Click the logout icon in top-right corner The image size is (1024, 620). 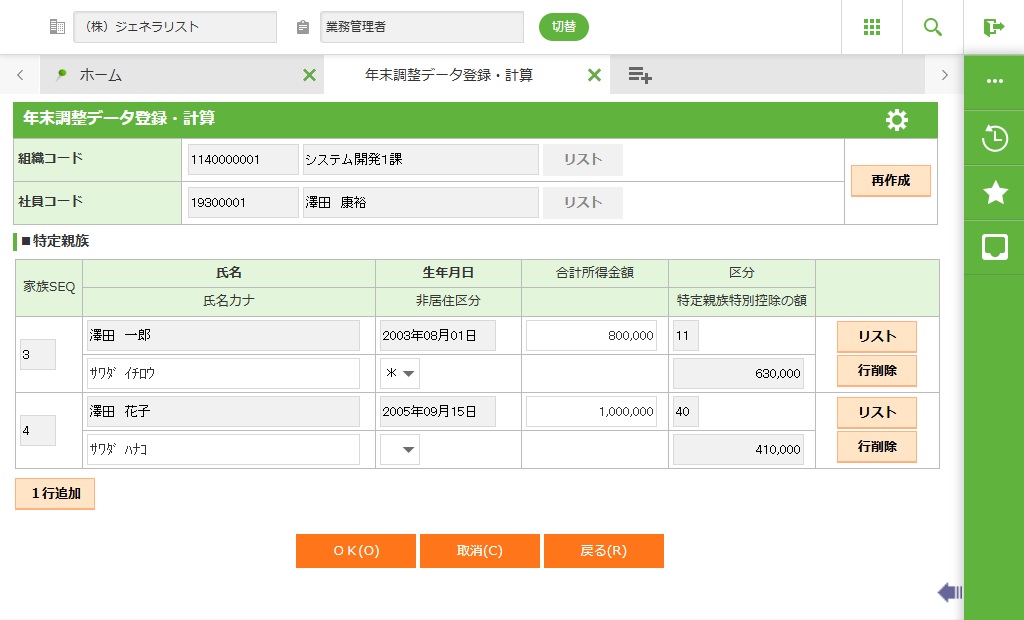[993, 27]
